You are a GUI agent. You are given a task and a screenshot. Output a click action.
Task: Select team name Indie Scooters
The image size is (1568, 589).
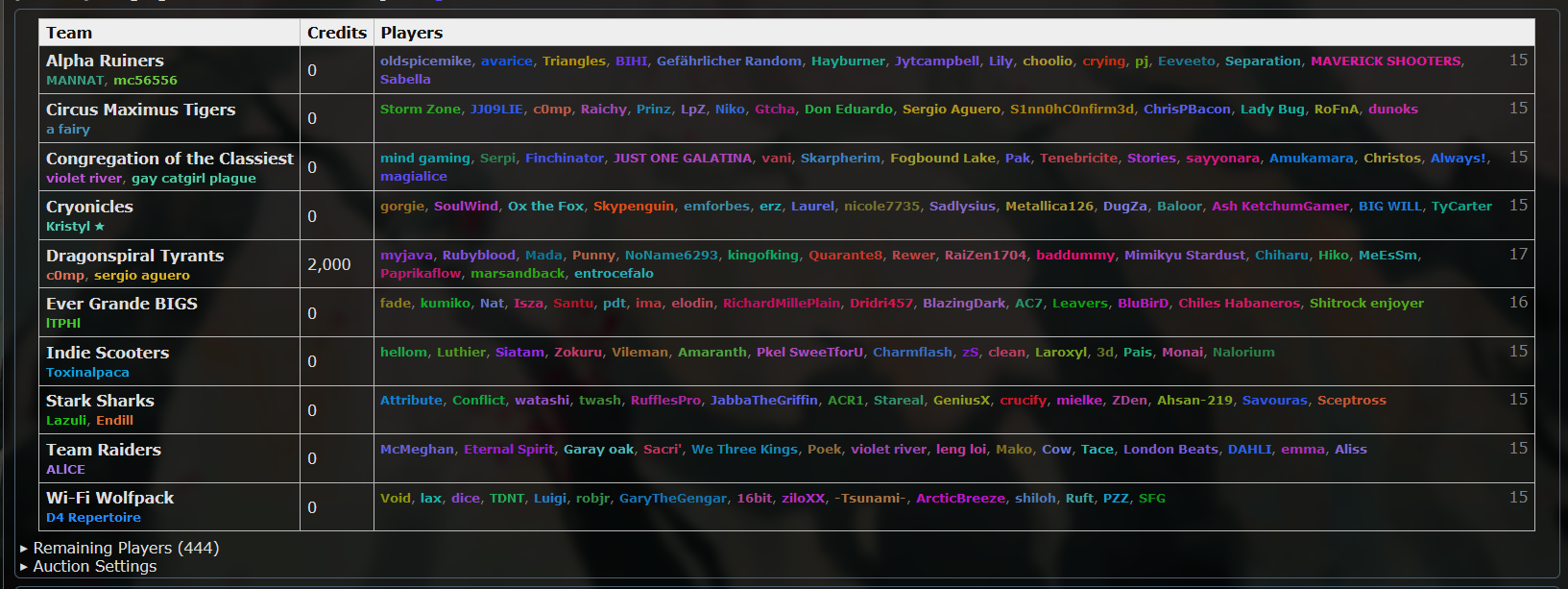108,353
